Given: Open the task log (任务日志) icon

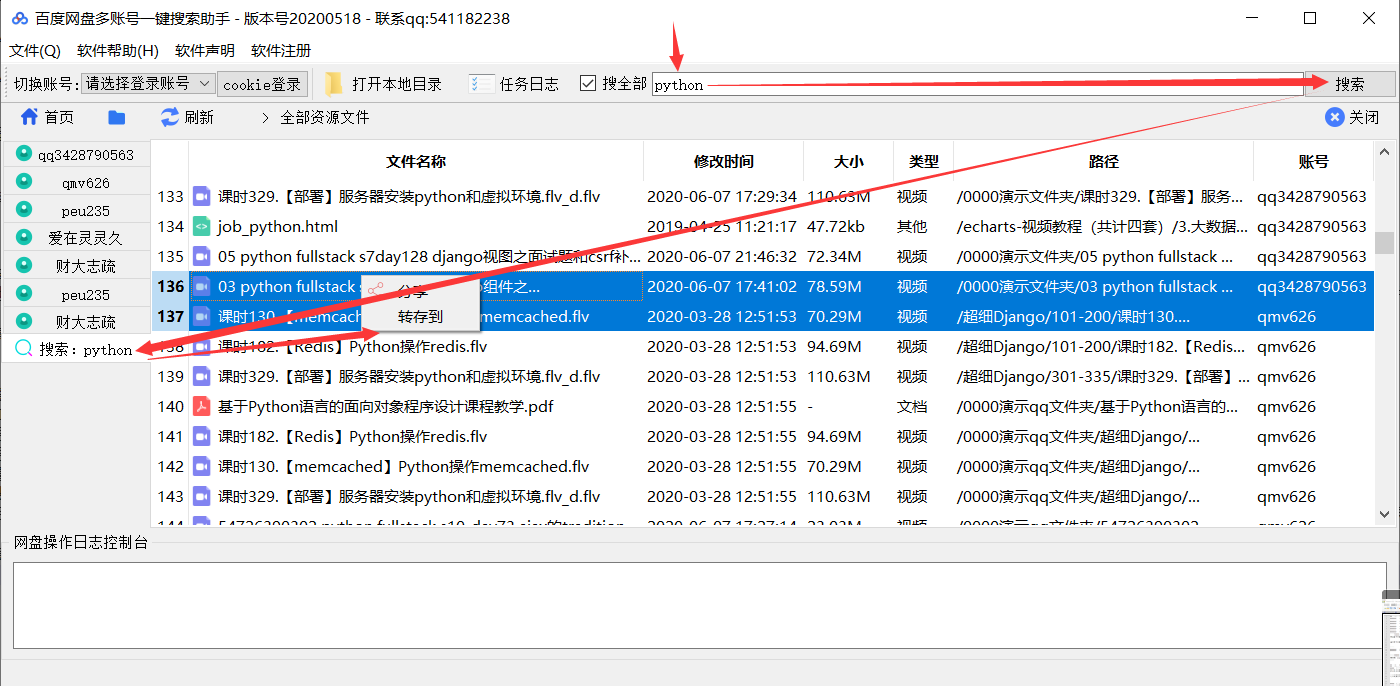Looking at the screenshot, I should 482,84.
